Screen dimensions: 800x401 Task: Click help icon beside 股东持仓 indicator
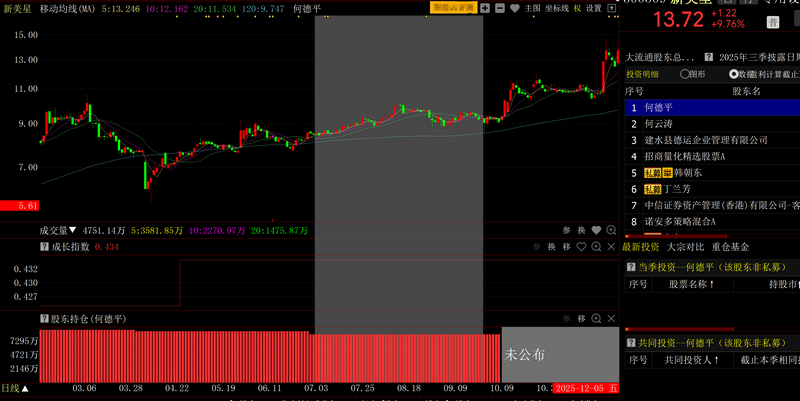click(44, 318)
